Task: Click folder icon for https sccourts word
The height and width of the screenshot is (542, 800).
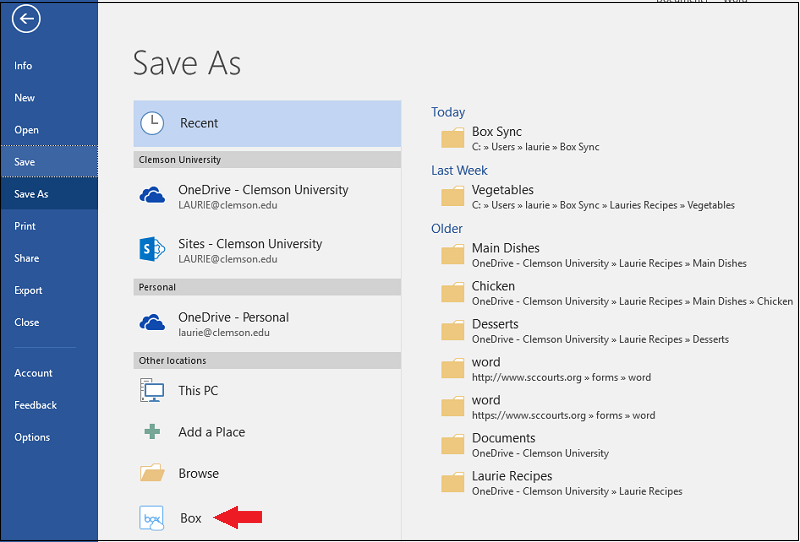Action: pos(453,406)
